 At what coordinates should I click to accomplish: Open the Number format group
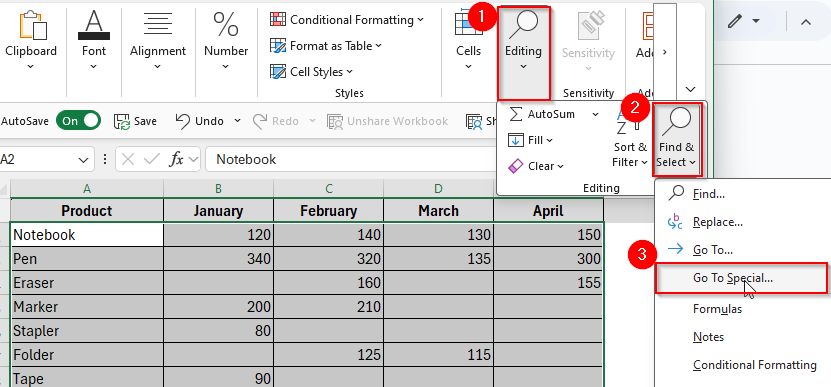pyautogui.click(x=226, y=41)
